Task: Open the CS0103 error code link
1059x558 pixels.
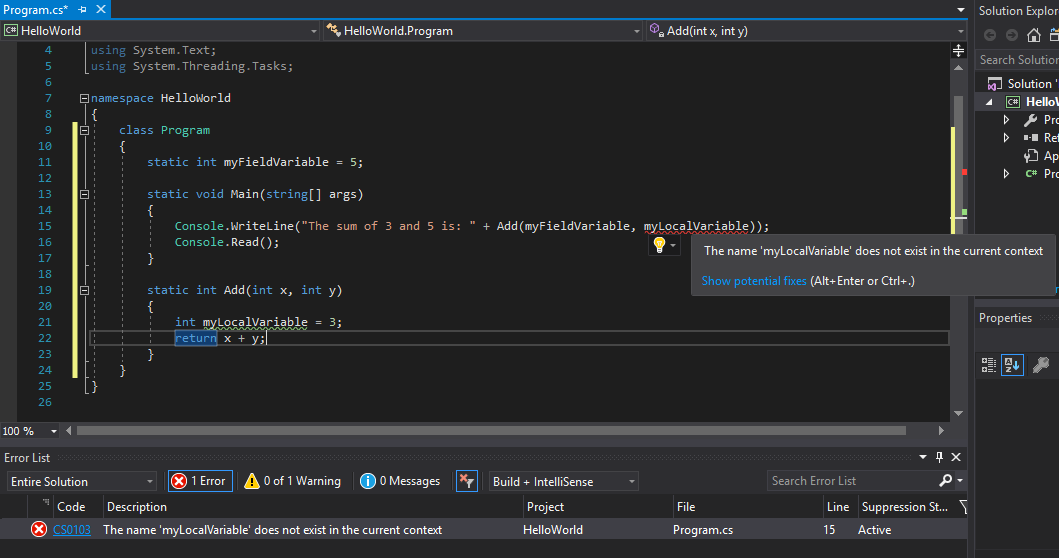Action: coord(72,530)
